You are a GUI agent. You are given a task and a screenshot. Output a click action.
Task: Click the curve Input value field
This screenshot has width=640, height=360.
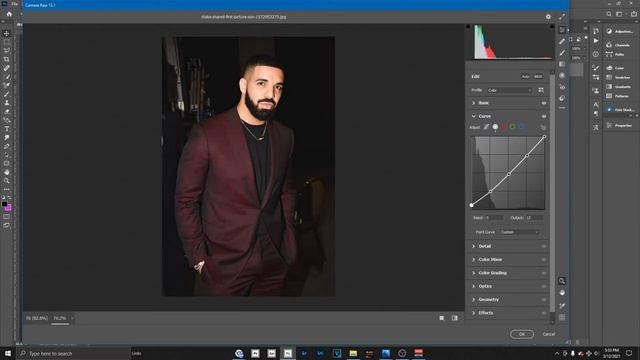coord(494,218)
